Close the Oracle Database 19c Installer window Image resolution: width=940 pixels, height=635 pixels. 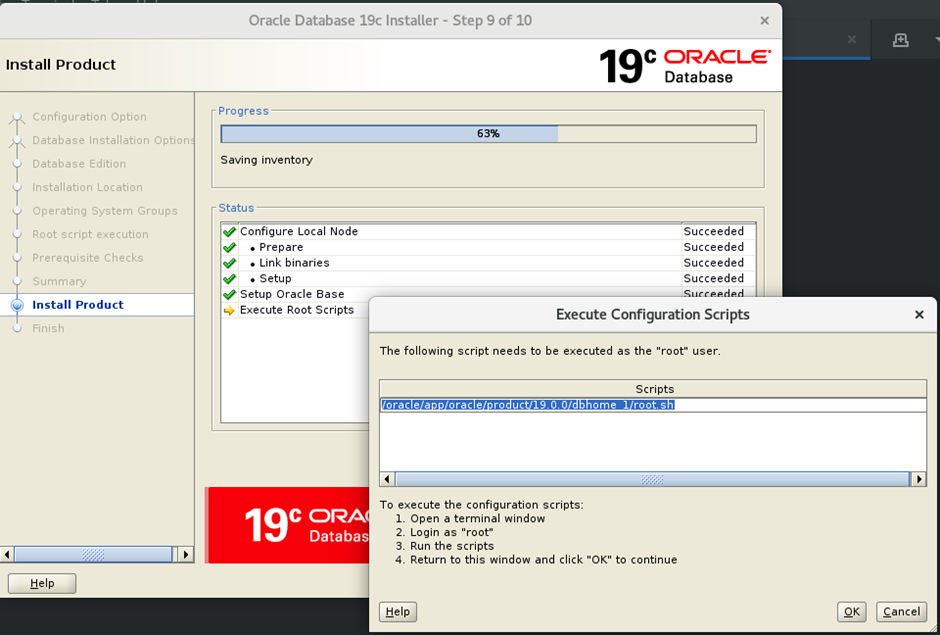coord(764,20)
